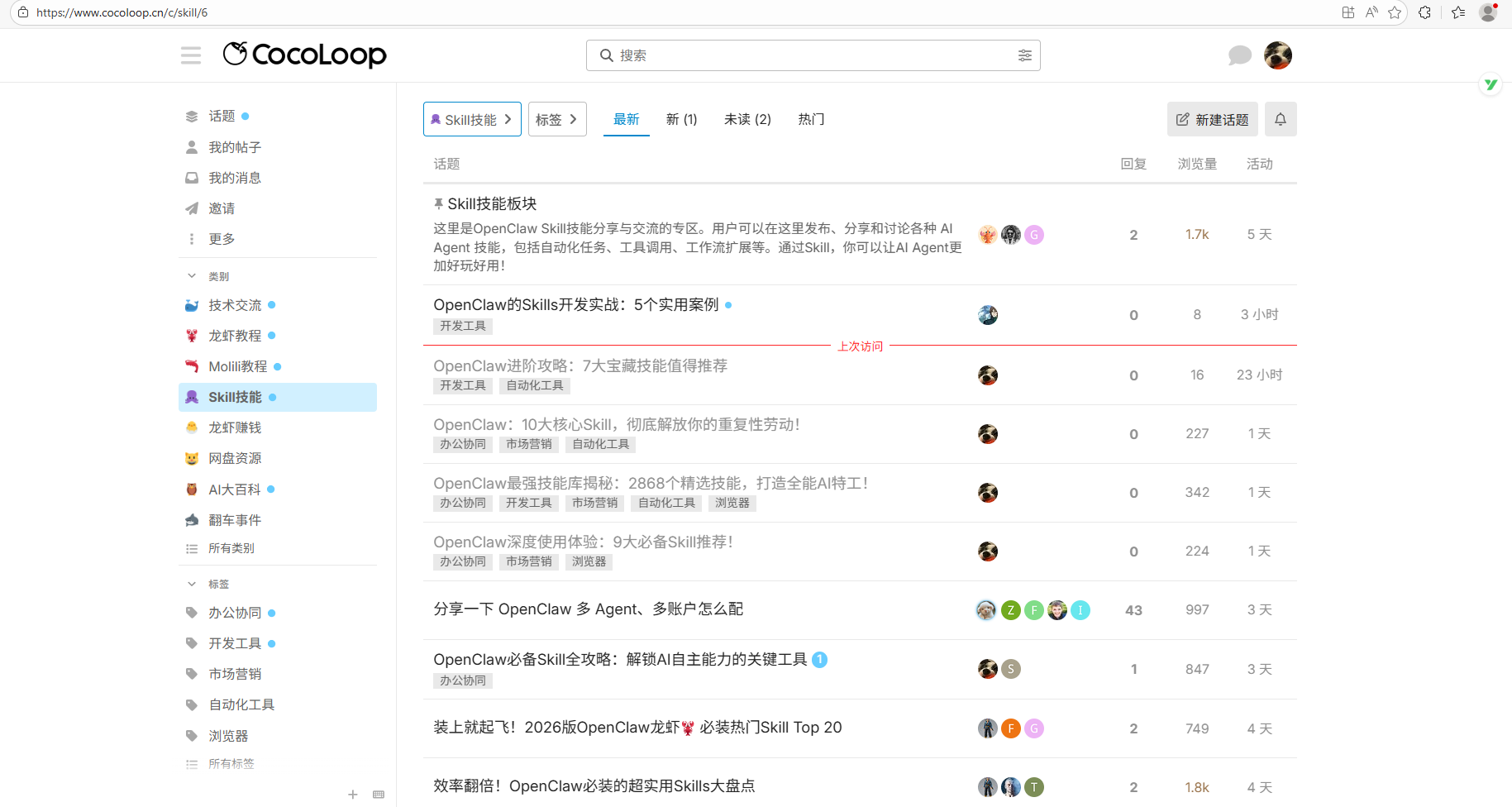Open topic 多 Agent、多账户怎么配
The height and width of the screenshot is (807, 1512).
588,609
